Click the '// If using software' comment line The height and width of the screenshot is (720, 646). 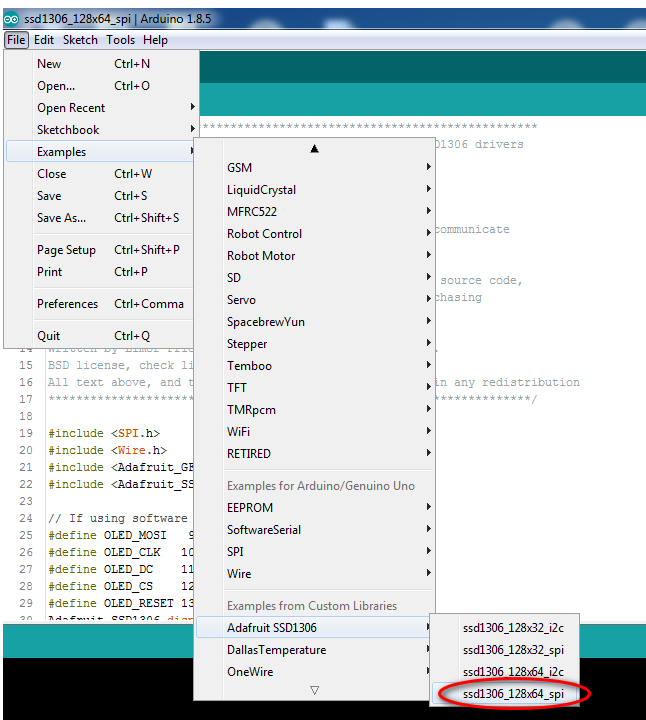pyautogui.click(x=118, y=518)
